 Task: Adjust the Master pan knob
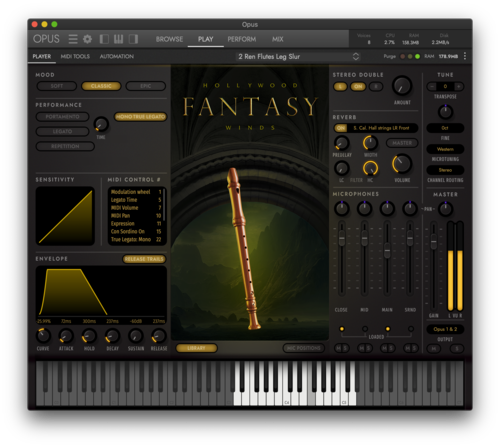(x=445, y=209)
